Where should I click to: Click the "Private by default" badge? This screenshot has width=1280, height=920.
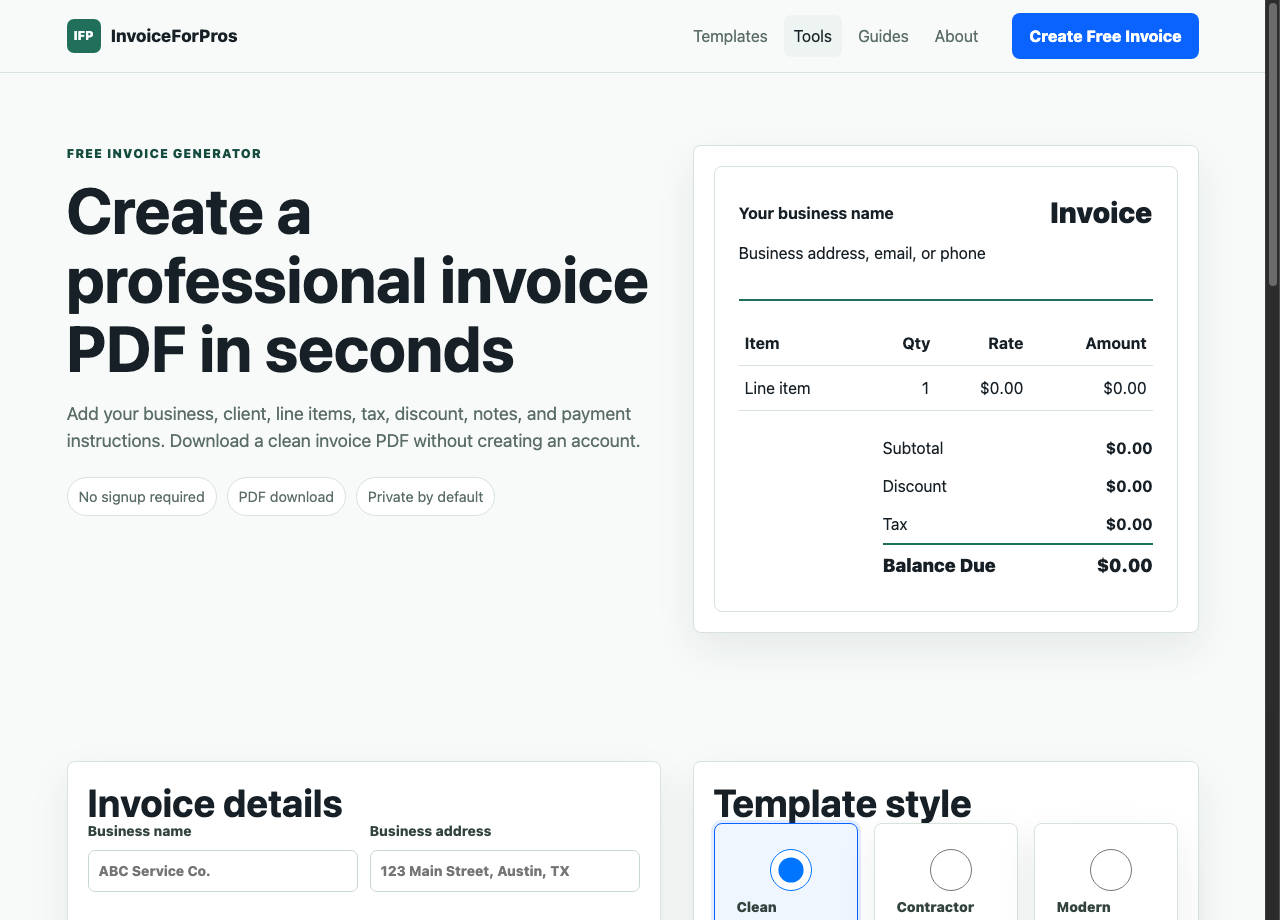tap(425, 496)
